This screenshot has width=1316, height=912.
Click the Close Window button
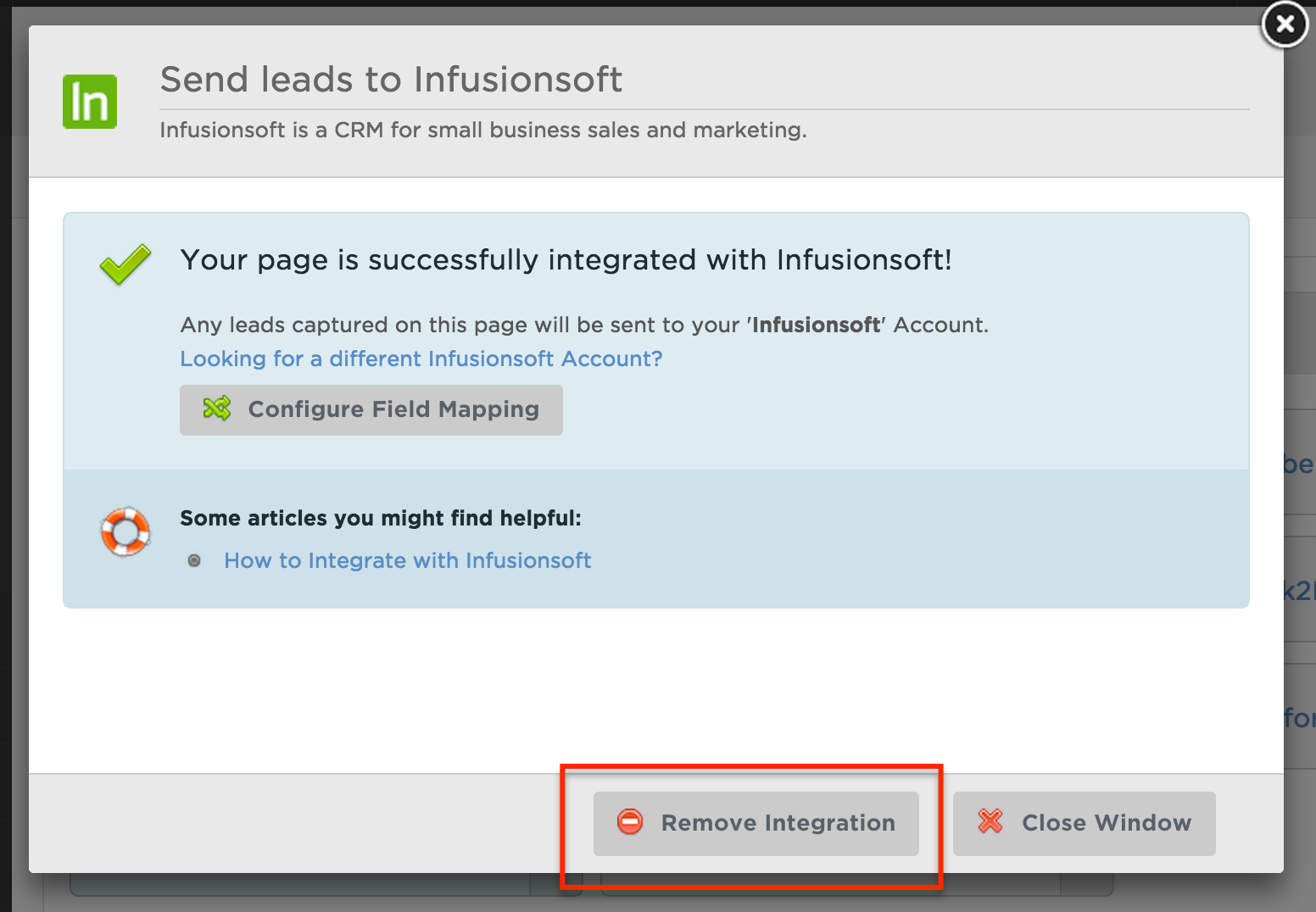[x=1085, y=824]
